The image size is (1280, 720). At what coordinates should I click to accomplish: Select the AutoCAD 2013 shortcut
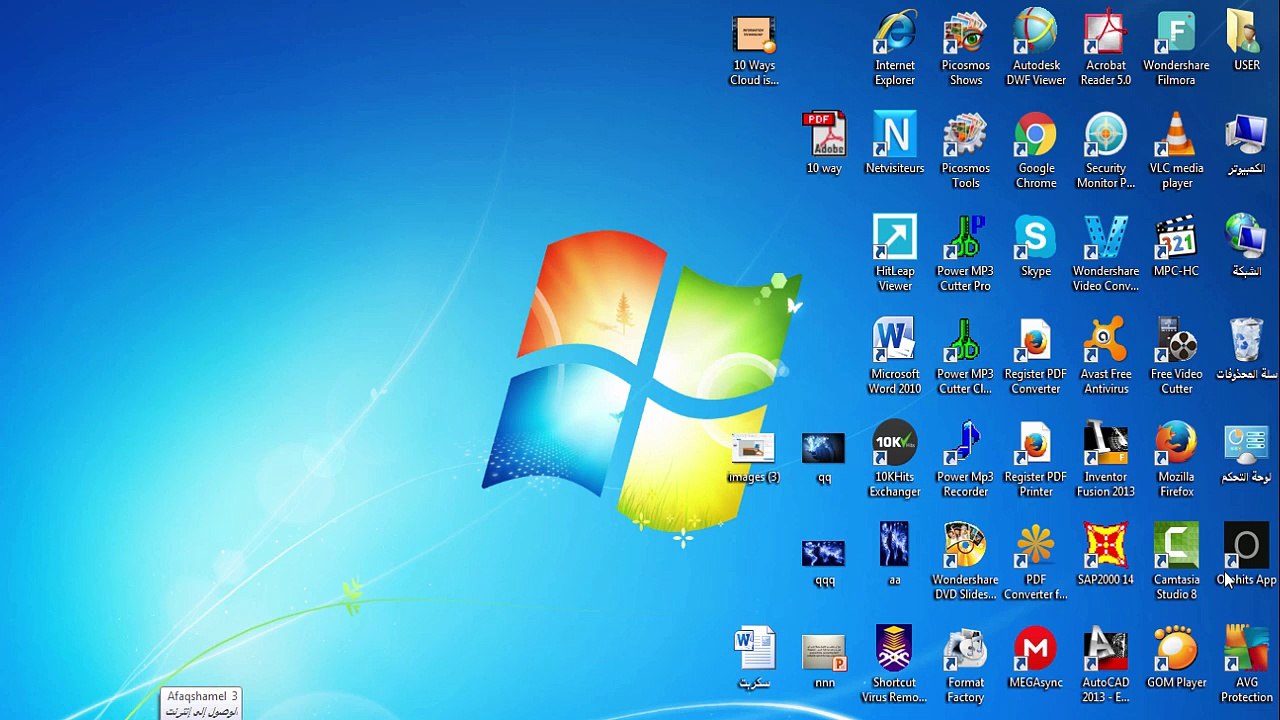point(1106,665)
